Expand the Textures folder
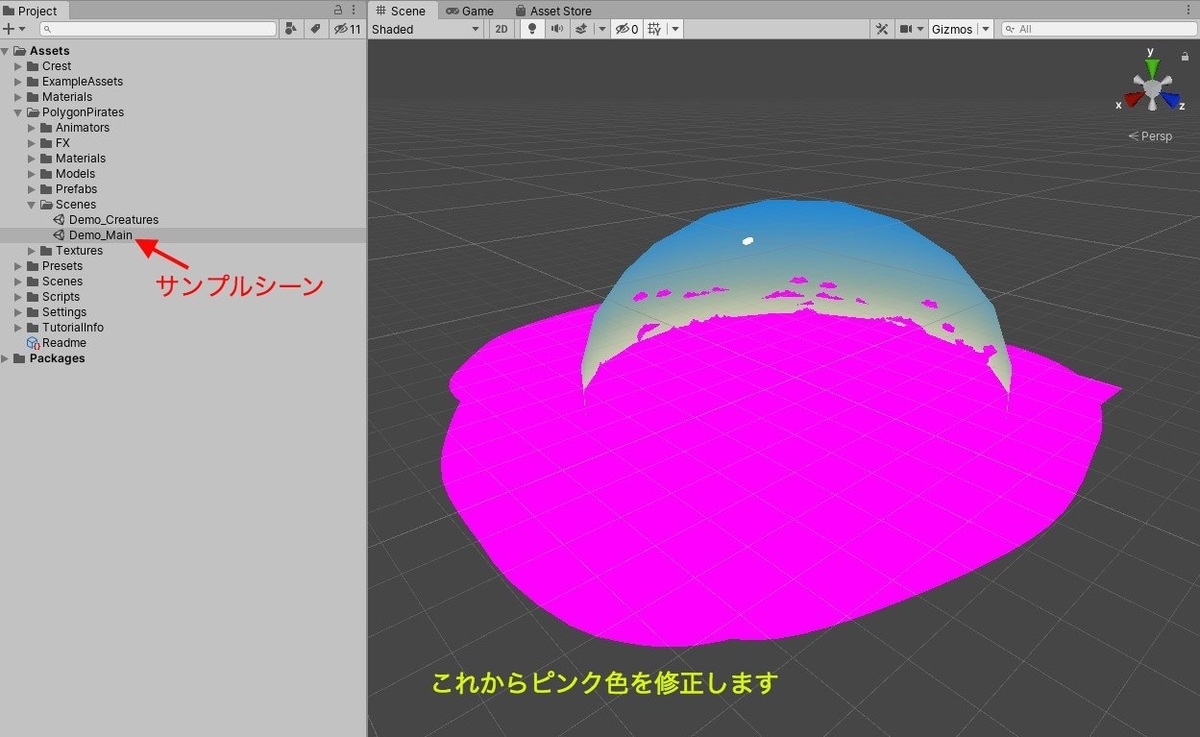Image resolution: width=1200 pixels, height=737 pixels. (32, 251)
